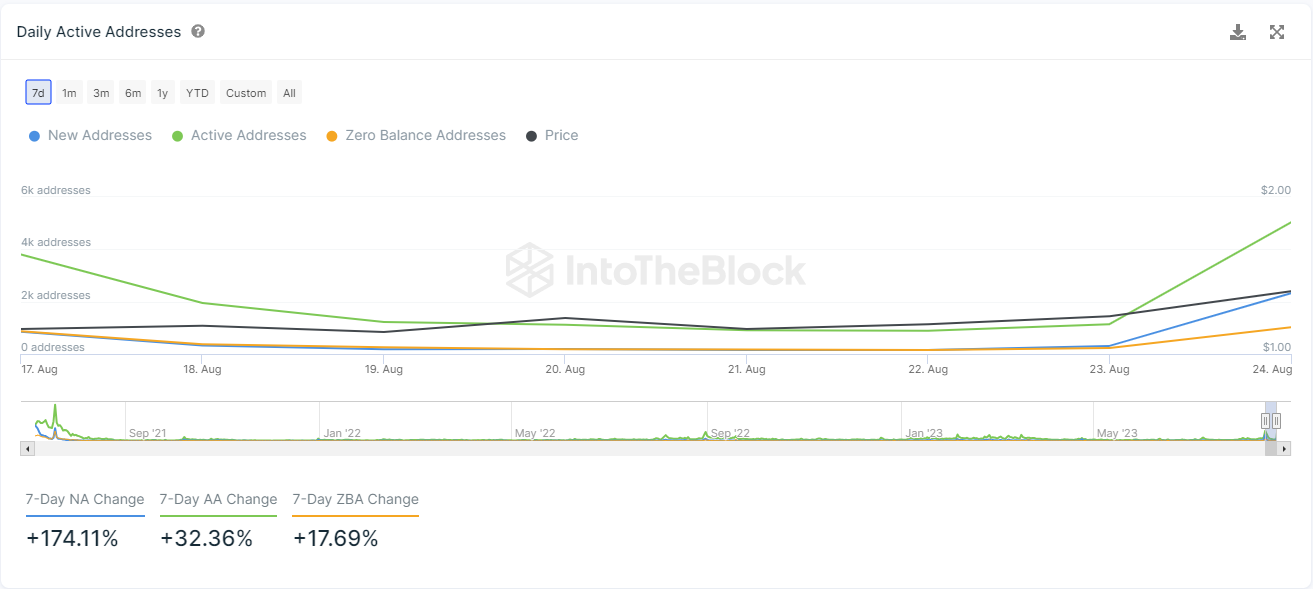
Task: Select YTD time range
Action: click(x=197, y=93)
